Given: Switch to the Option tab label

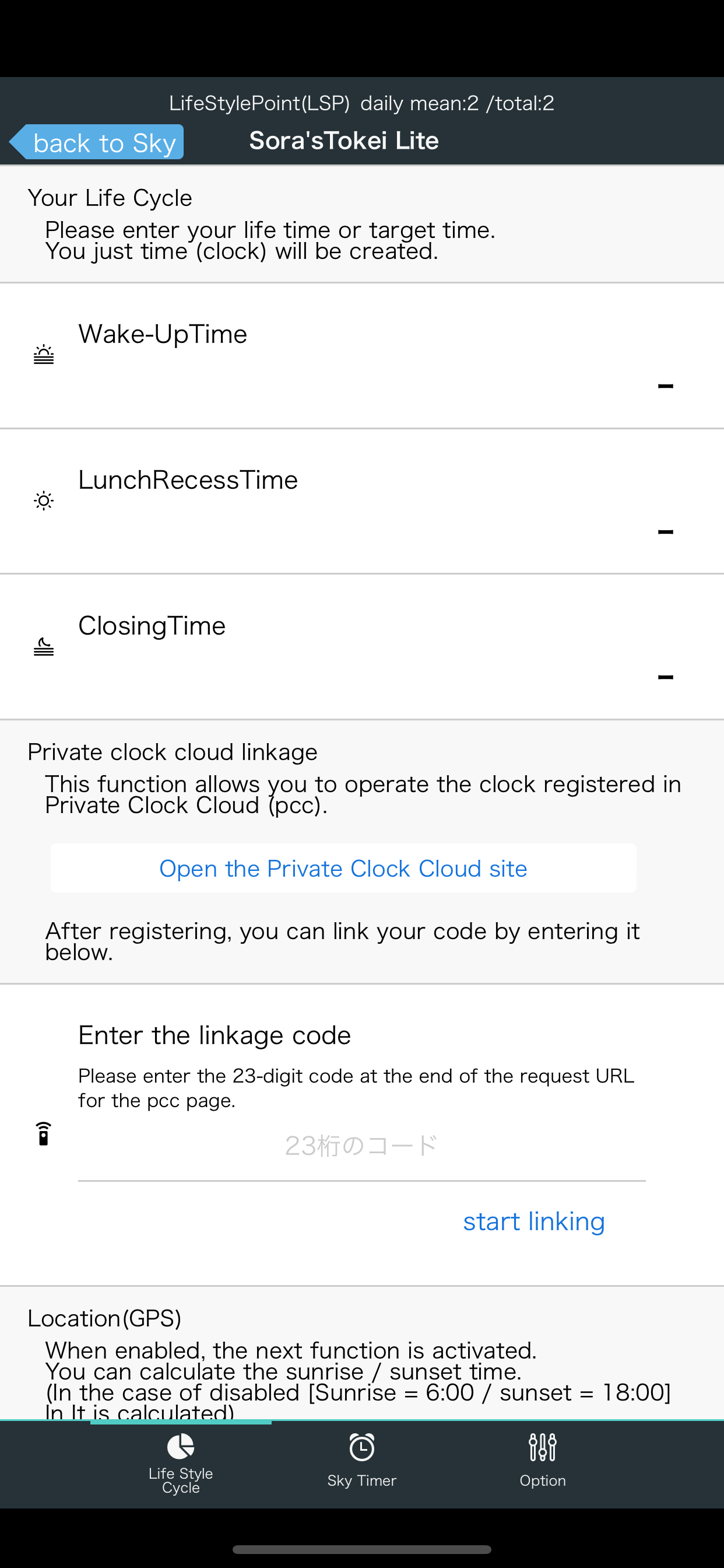Looking at the screenshot, I should [543, 1480].
